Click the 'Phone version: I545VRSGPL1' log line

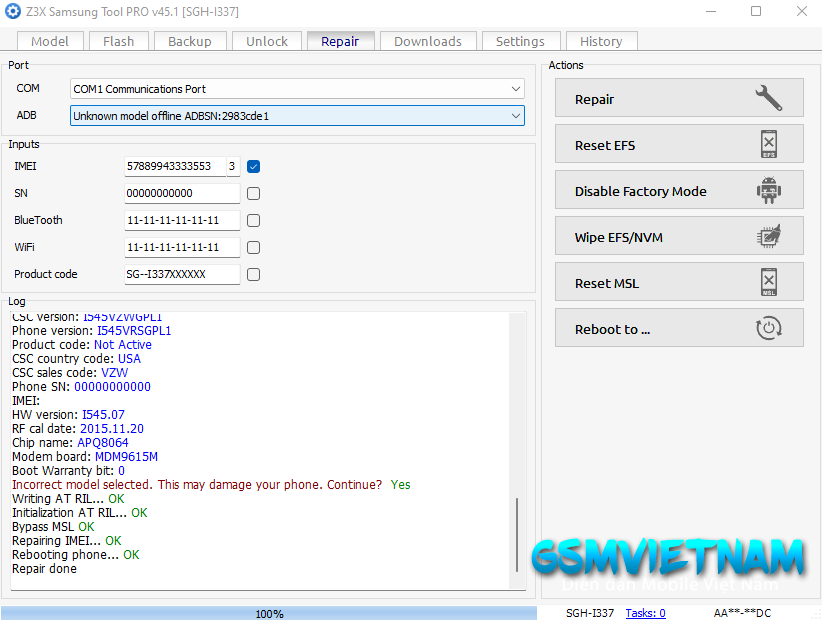(92, 331)
